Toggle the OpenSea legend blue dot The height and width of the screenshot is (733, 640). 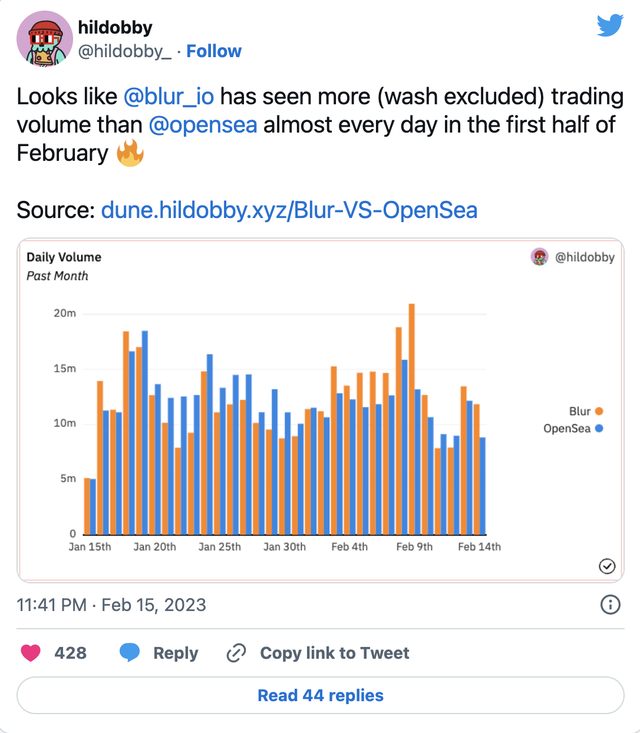pos(599,428)
